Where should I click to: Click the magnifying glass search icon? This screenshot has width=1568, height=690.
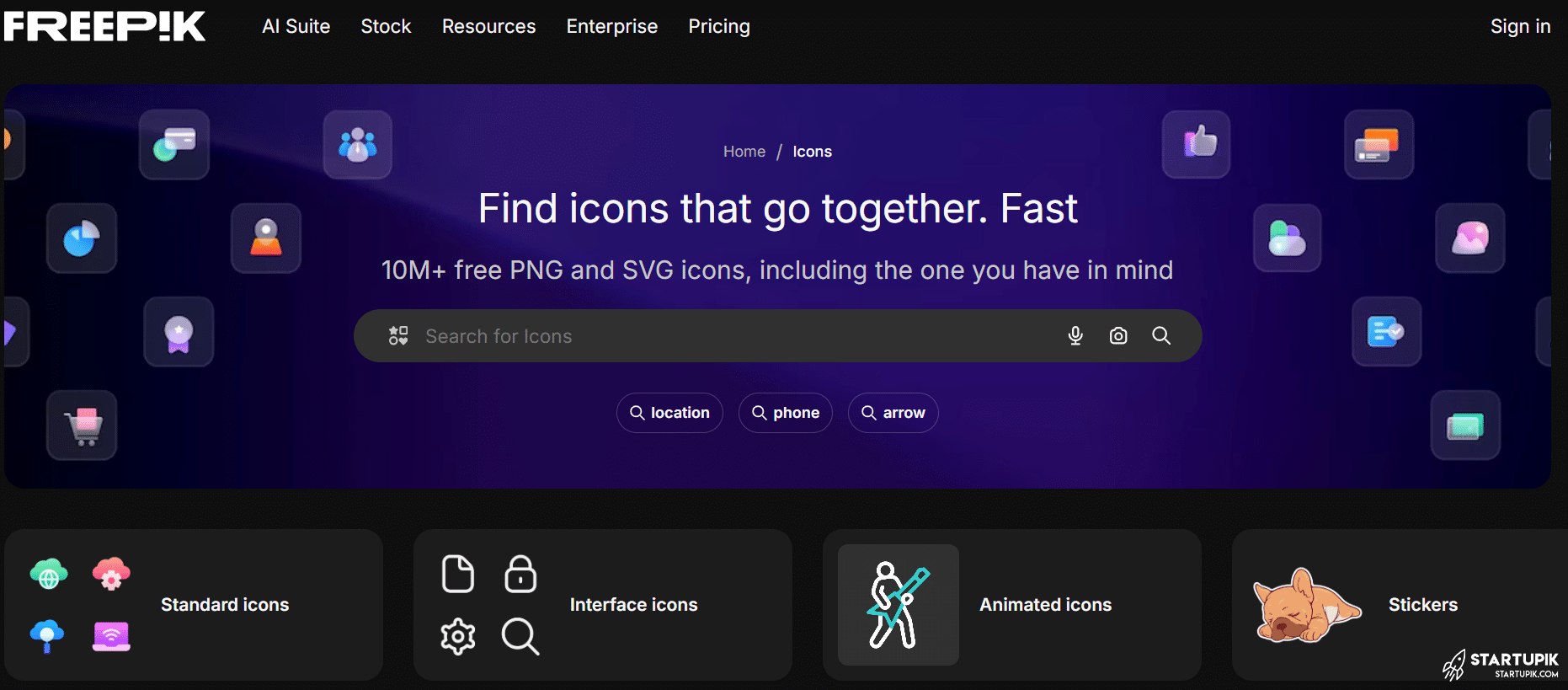point(1161,336)
